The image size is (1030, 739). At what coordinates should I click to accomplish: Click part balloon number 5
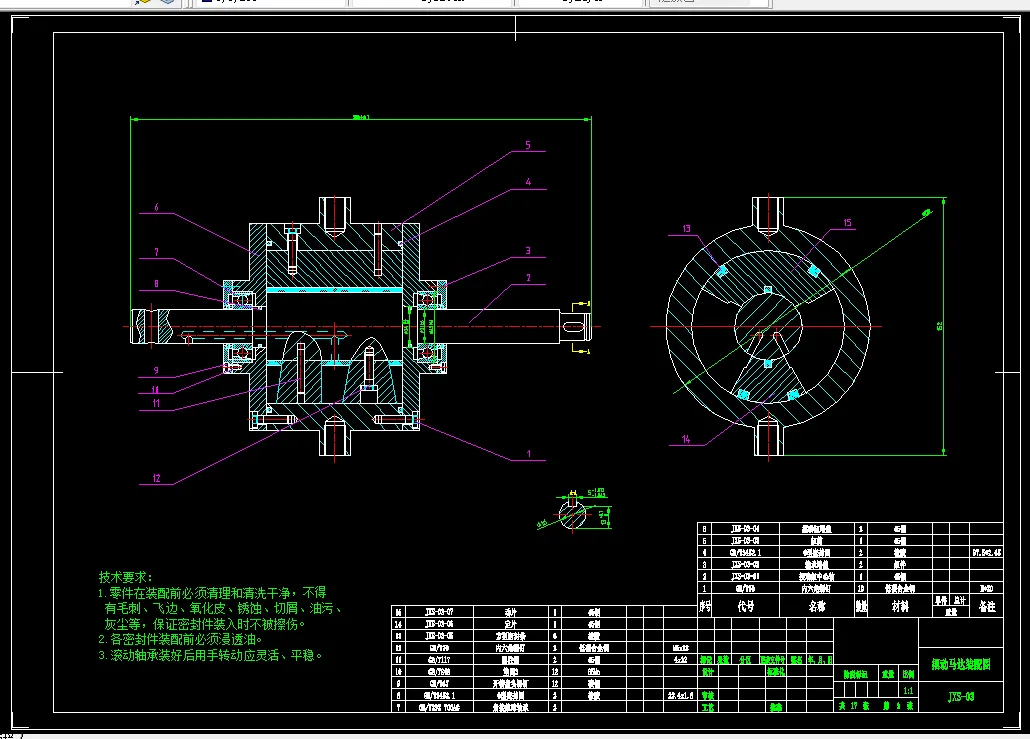coord(527,145)
